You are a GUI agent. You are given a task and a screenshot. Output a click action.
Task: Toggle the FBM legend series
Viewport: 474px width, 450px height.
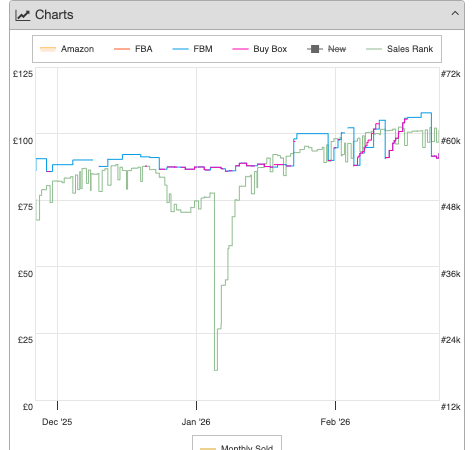(192, 49)
